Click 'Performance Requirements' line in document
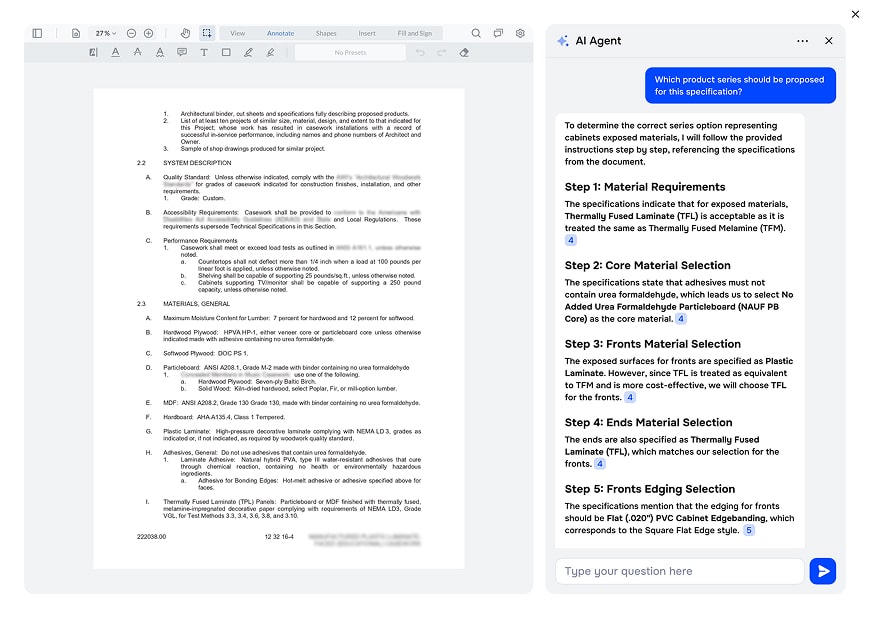Viewport: 870px width, 618px height. 200,241
